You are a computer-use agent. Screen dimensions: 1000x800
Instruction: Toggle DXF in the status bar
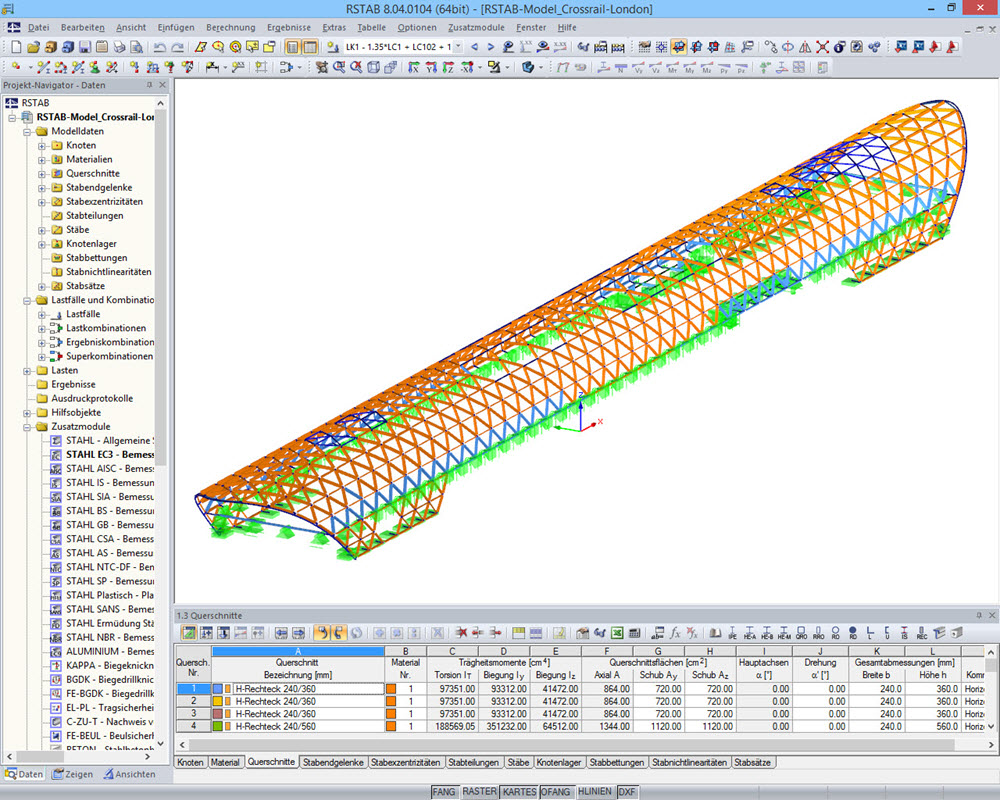point(627,792)
